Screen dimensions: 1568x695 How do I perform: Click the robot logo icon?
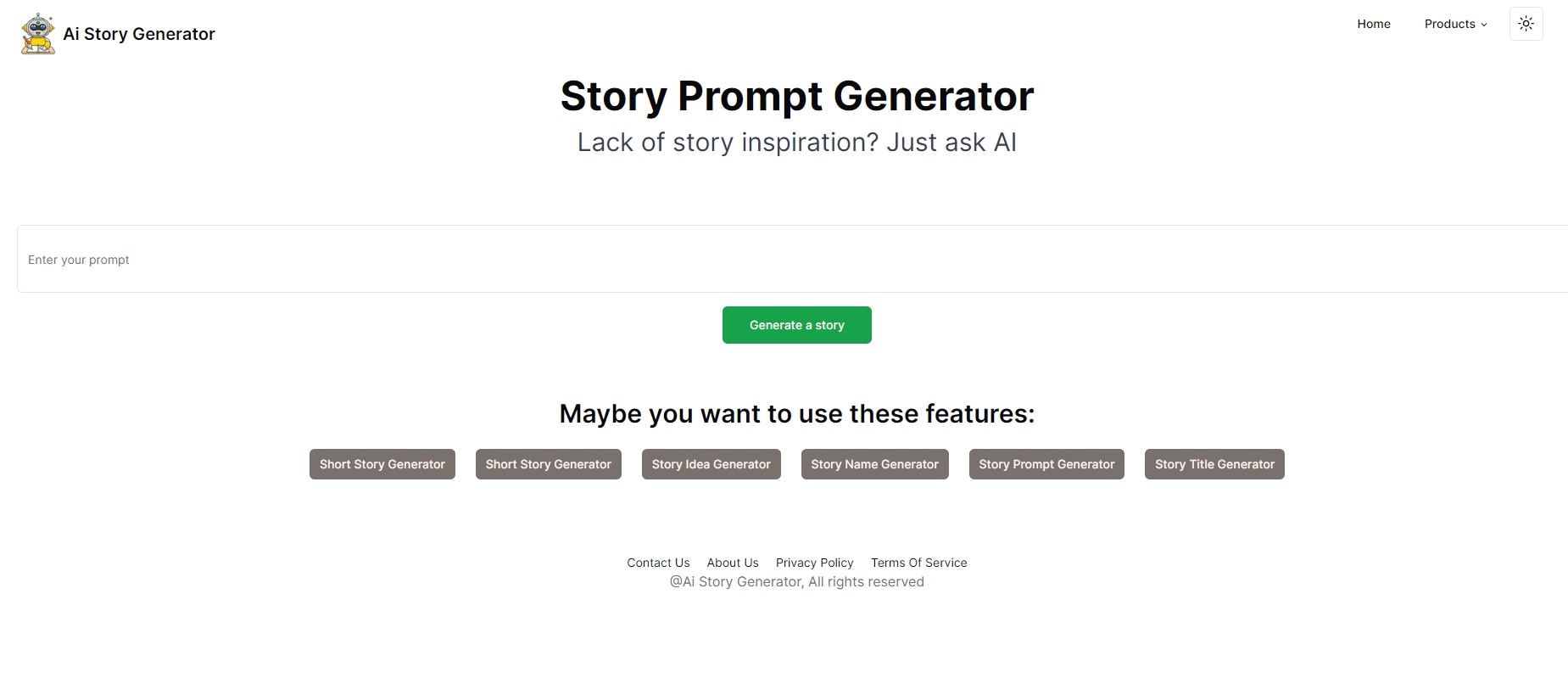coord(36,32)
